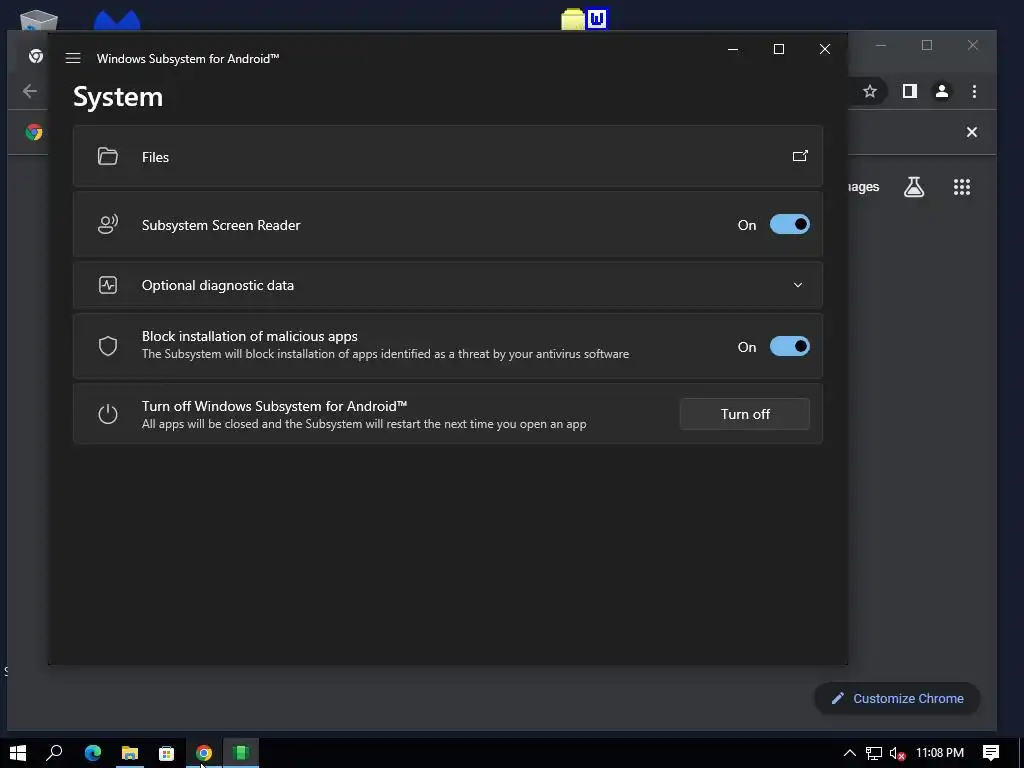Open the hamburger navigation menu

coord(73,58)
